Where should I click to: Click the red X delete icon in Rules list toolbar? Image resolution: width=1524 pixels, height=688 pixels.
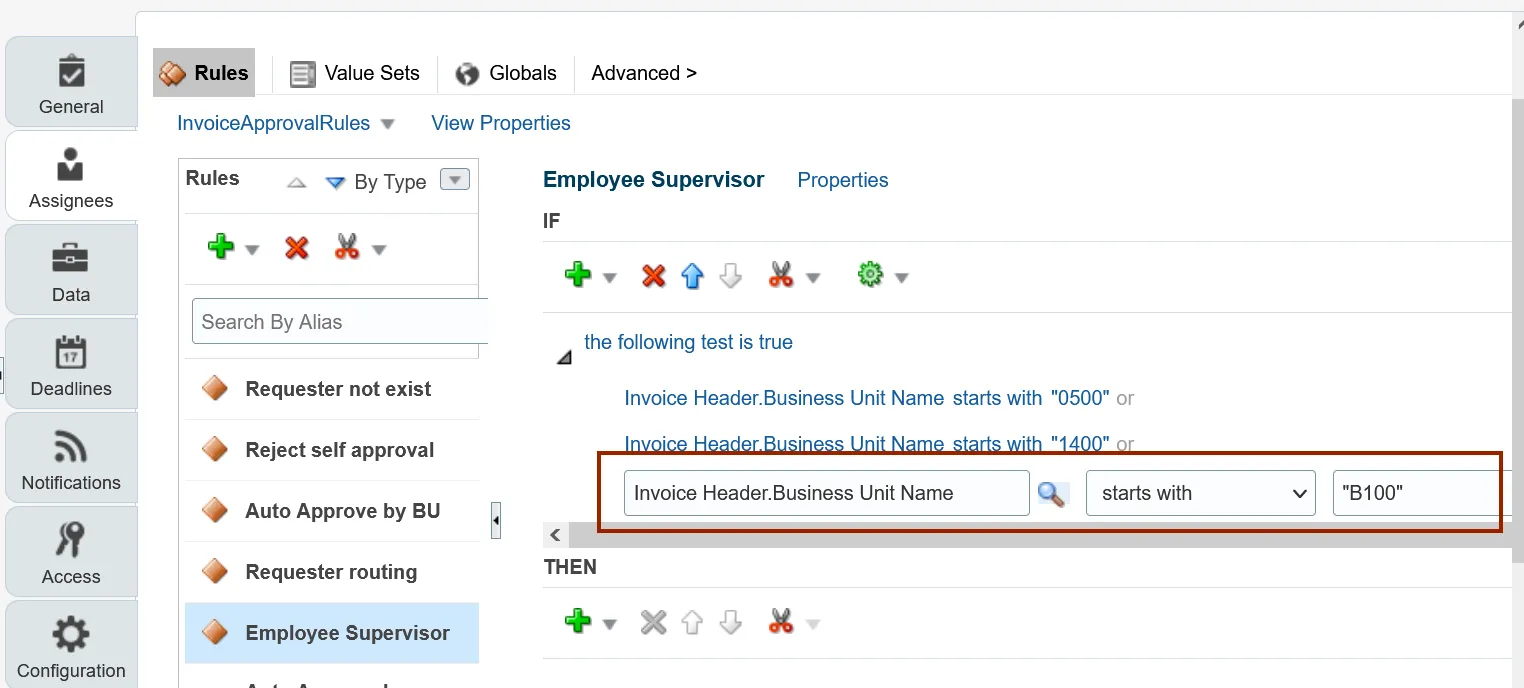[297, 248]
